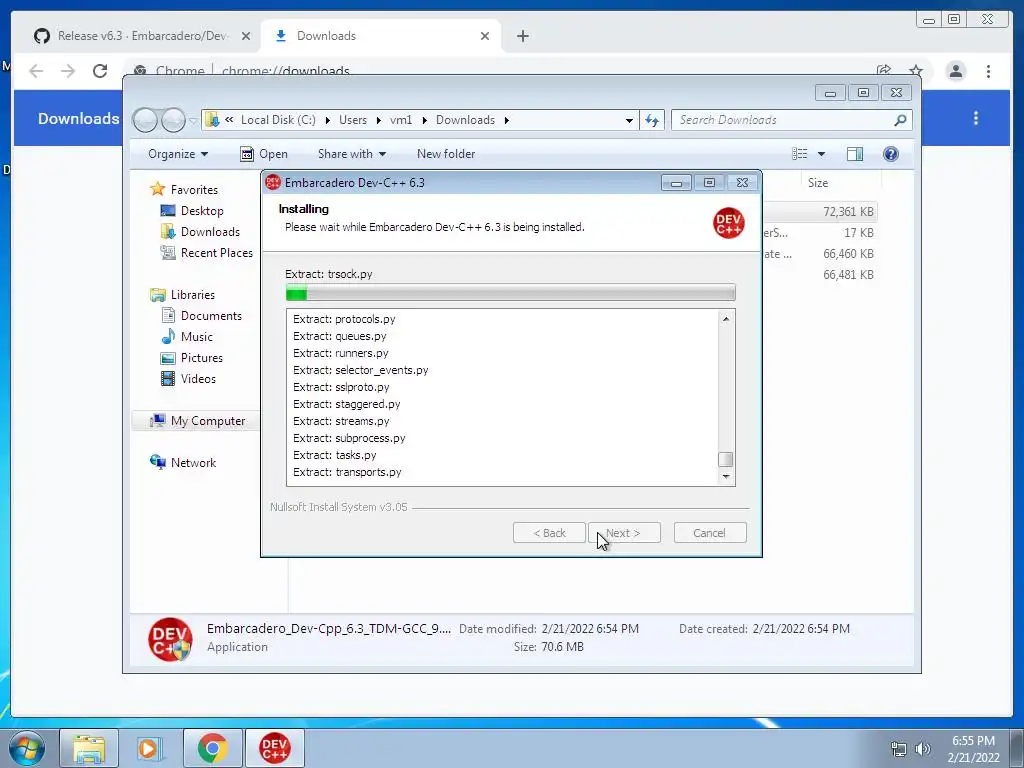
Task: Open address bar history dropdown
Action: [629, 120]
